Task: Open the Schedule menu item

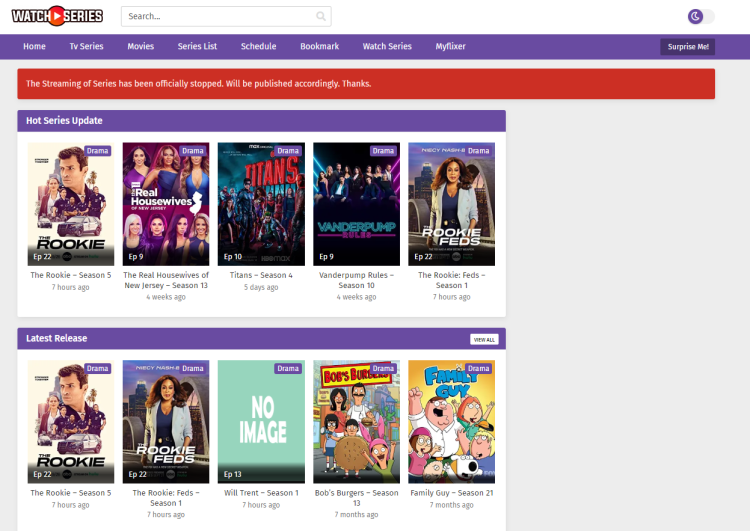Action: (258, 47)
